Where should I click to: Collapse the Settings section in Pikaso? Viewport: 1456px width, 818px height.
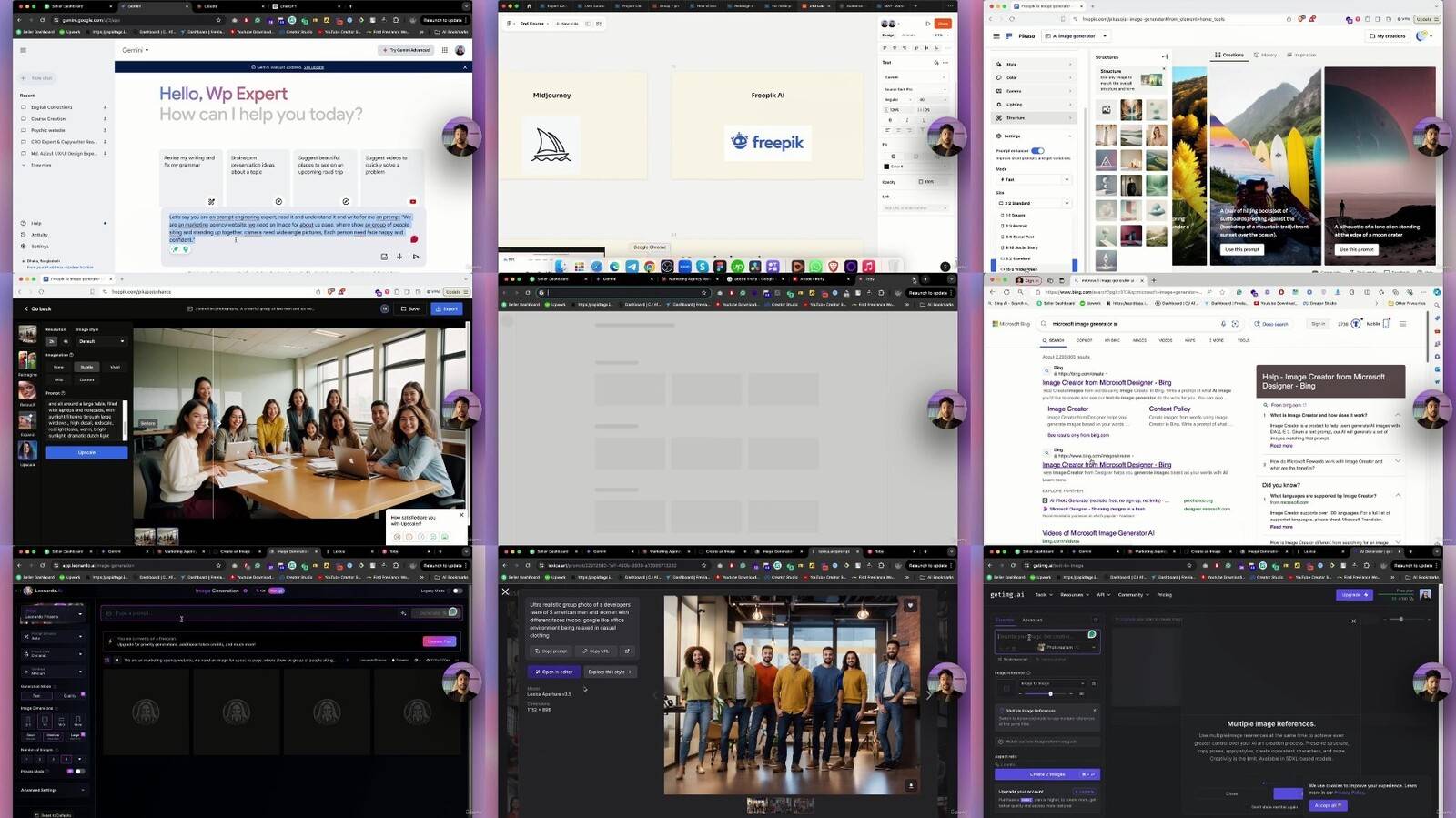1033,136
